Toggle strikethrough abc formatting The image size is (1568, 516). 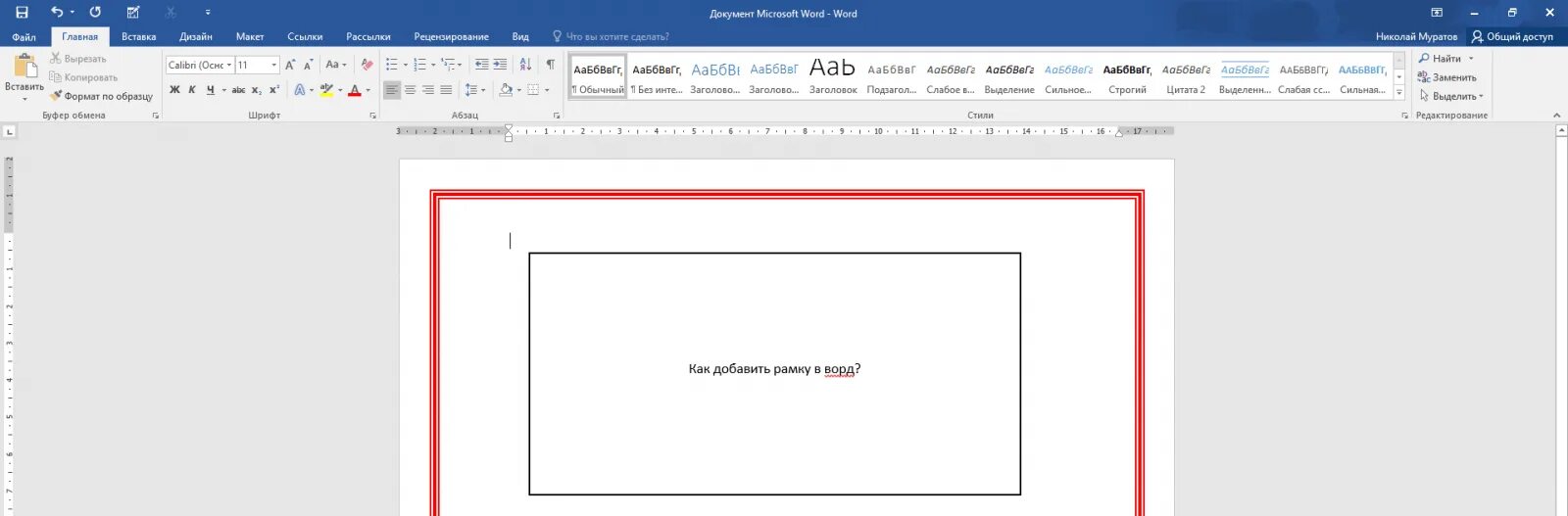coord(238,90)
